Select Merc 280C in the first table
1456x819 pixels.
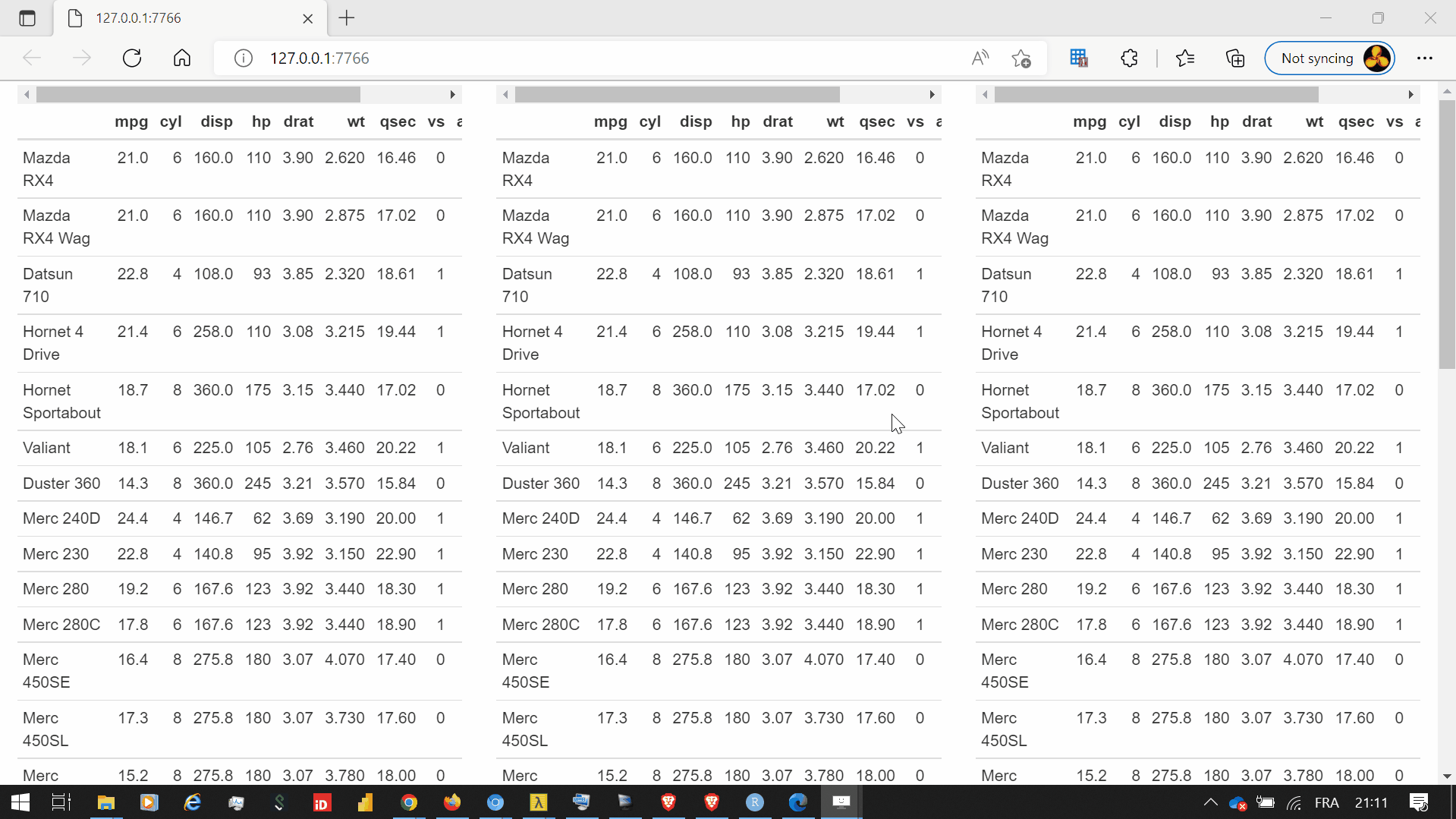click(x=61, y=625)
